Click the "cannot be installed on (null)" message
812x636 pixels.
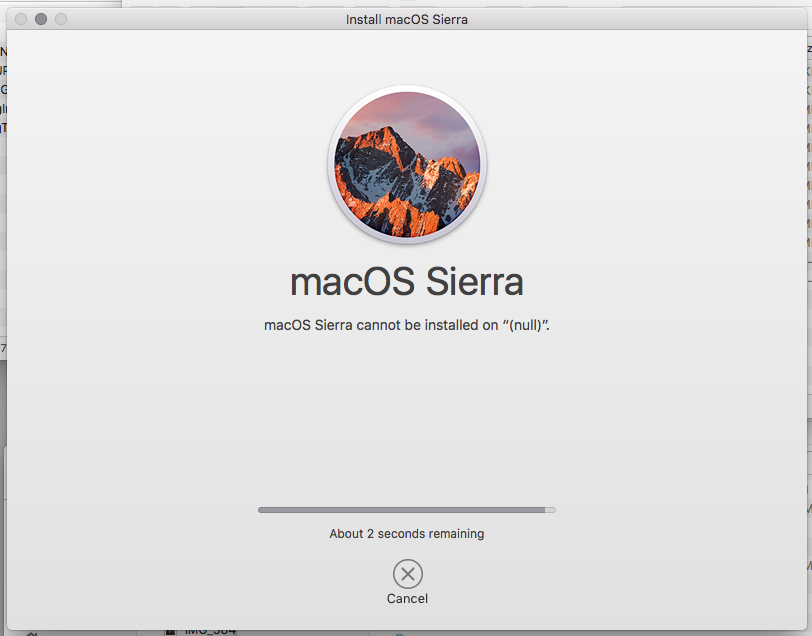407,325
